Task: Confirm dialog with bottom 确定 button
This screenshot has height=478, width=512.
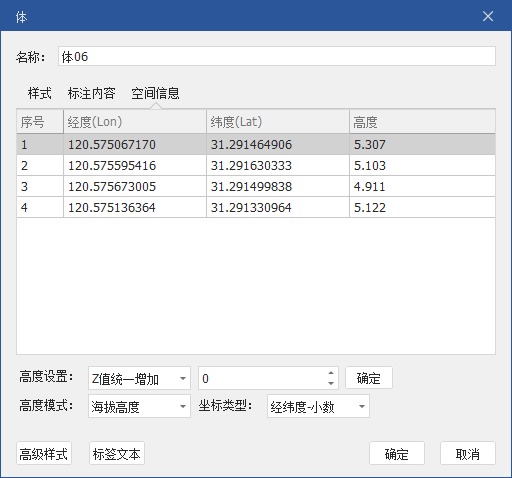Action: [x=397, y=454]
